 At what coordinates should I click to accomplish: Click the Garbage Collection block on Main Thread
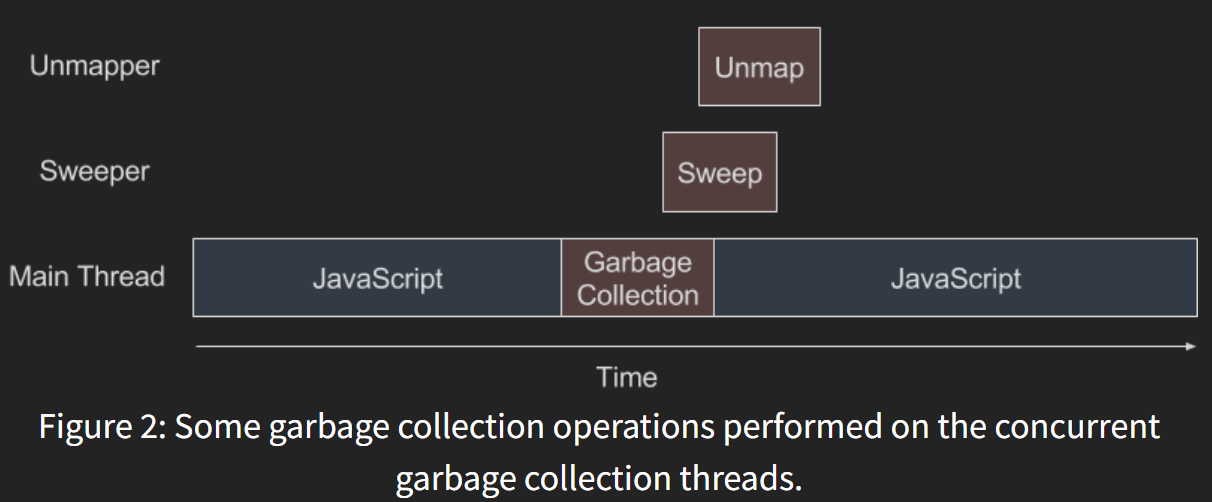click(637, 278)
